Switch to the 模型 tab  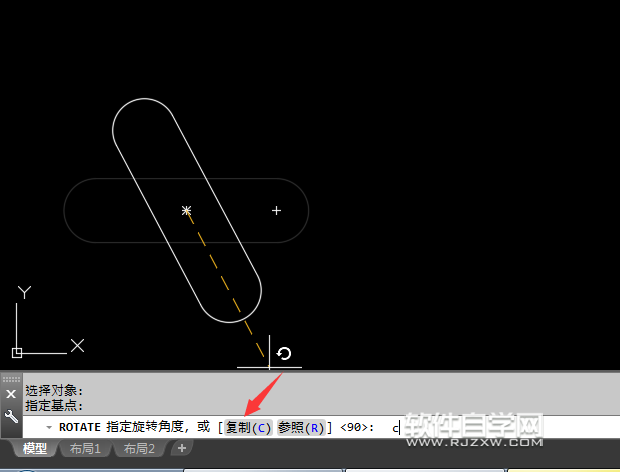(35, 448)
